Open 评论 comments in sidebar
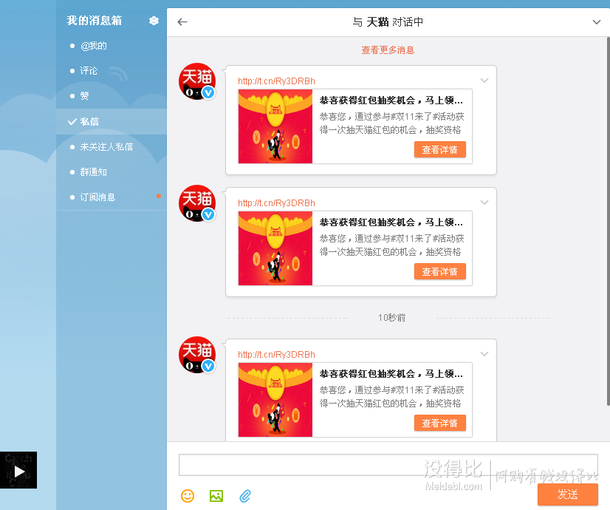The width and height of the screenshot is (610, 510). pyautogui.click(x=89, y=71)
